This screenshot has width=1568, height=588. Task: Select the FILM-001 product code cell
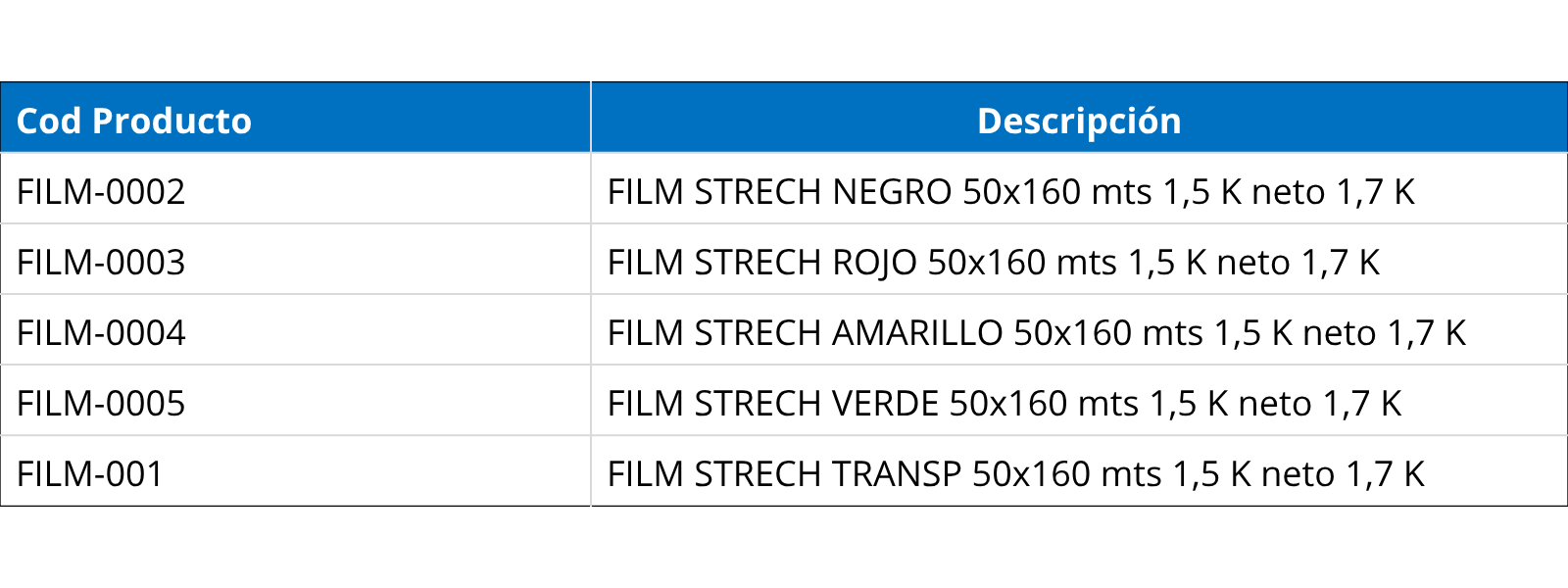pyautogui.click(x=295, y=471)
